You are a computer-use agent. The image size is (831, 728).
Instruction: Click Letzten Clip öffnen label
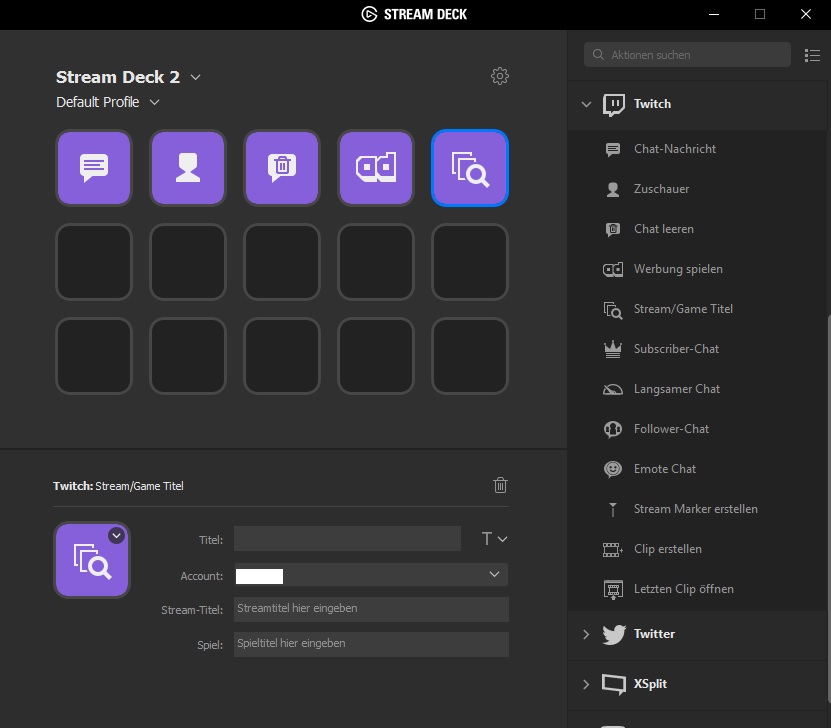684,589
